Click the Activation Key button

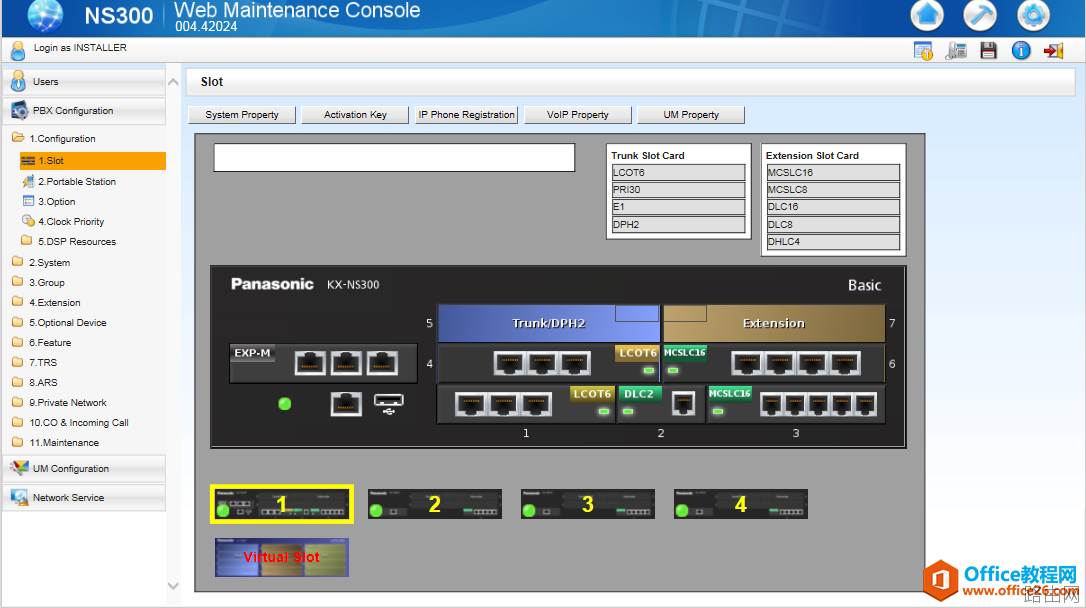tap(355, 115)
